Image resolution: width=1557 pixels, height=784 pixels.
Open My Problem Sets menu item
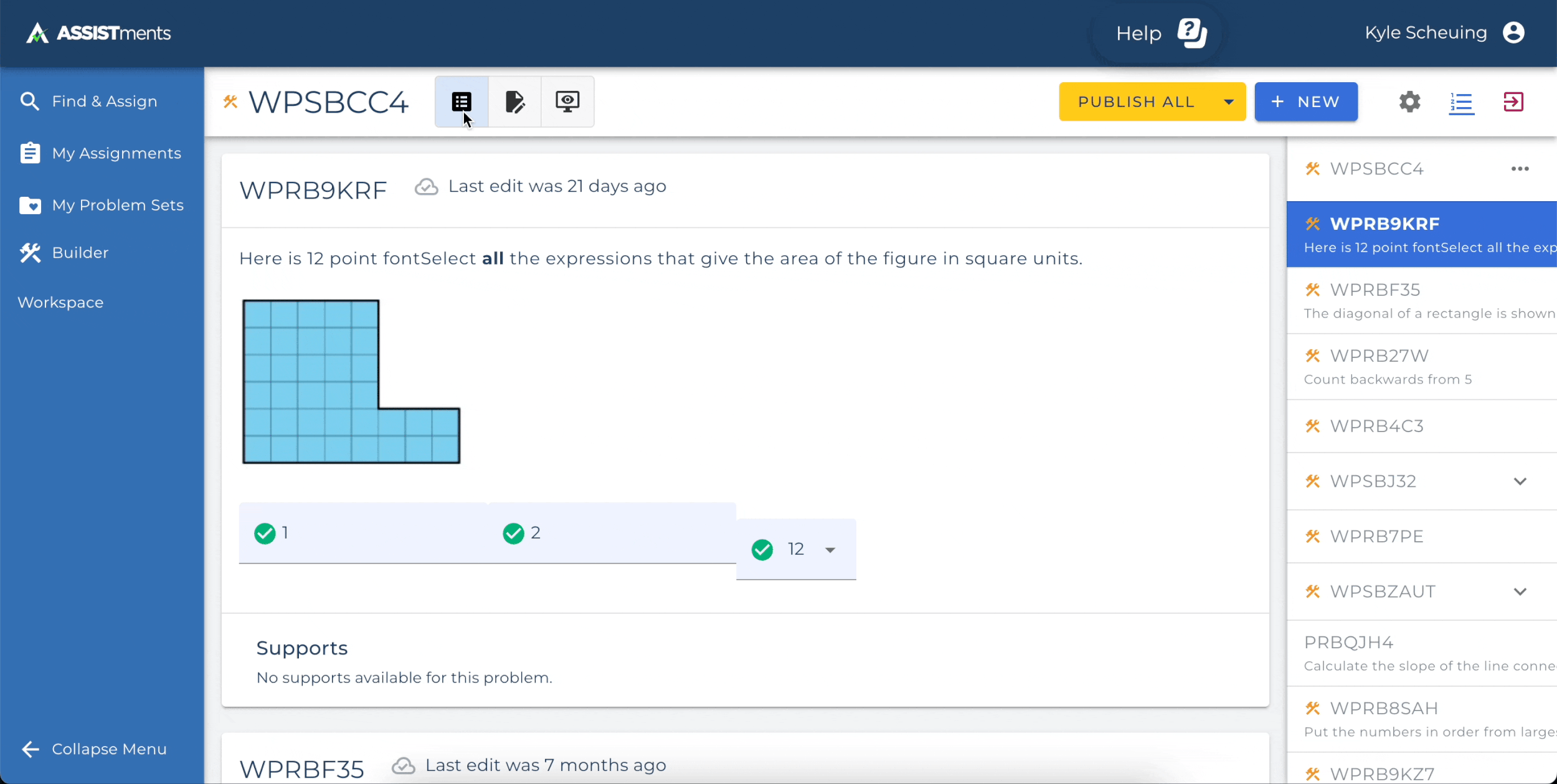[118, 205]
